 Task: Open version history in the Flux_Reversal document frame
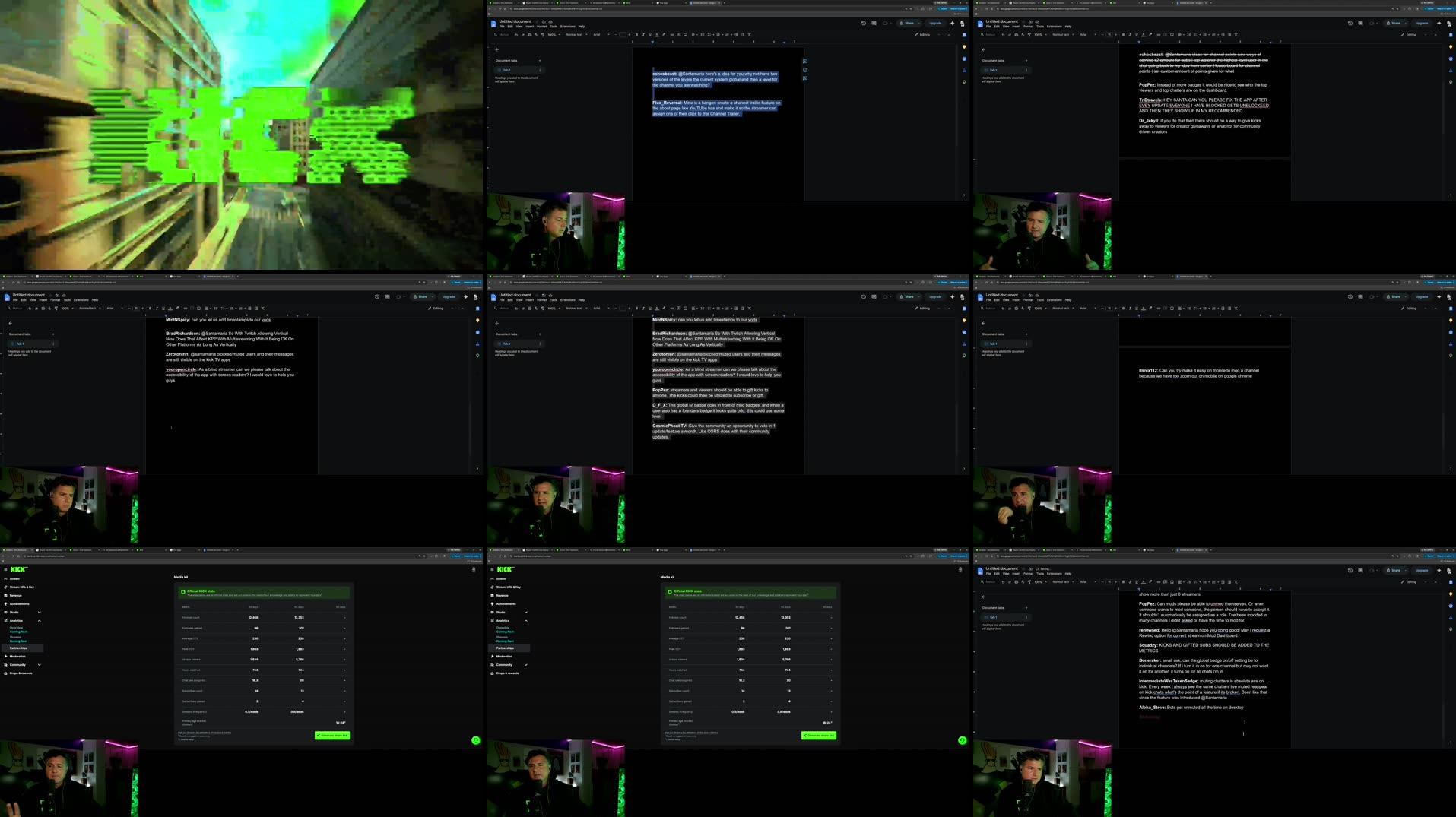coord(864,24)
